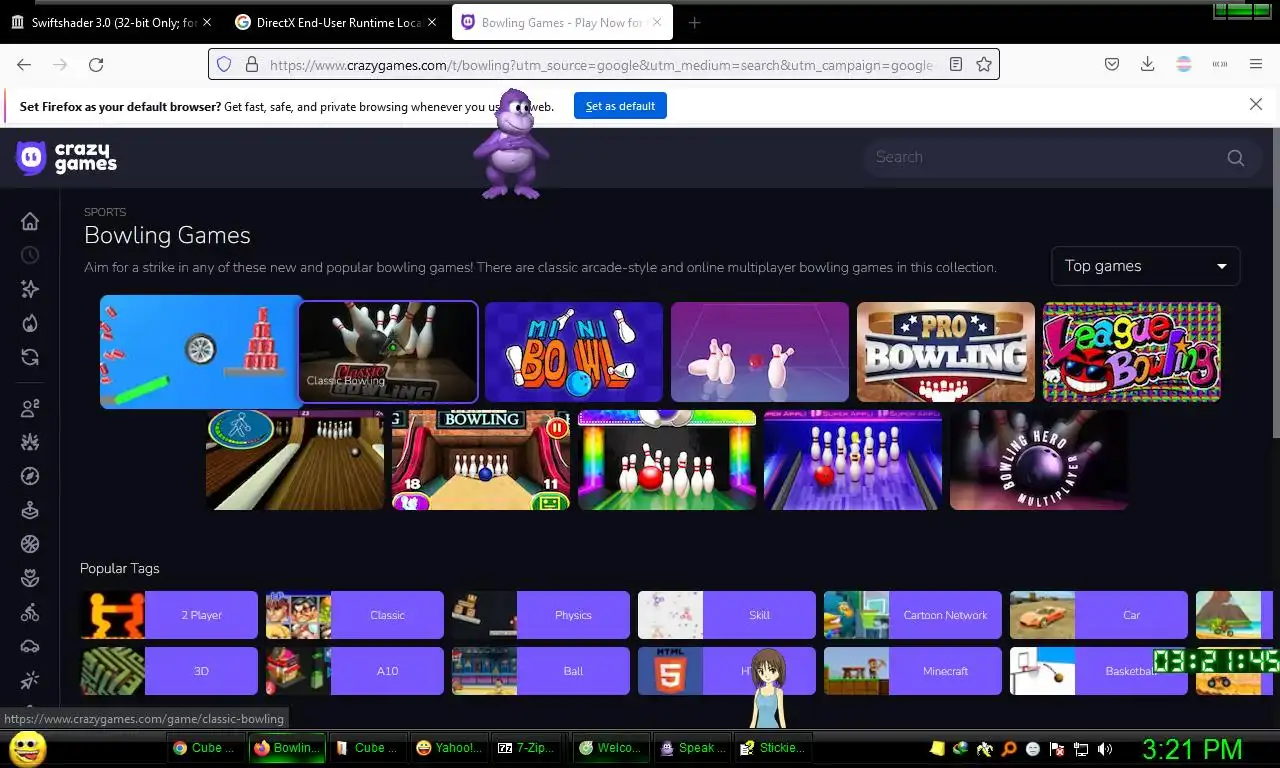Open Trending flame icon in sidebar

click(x=30, y=323)
